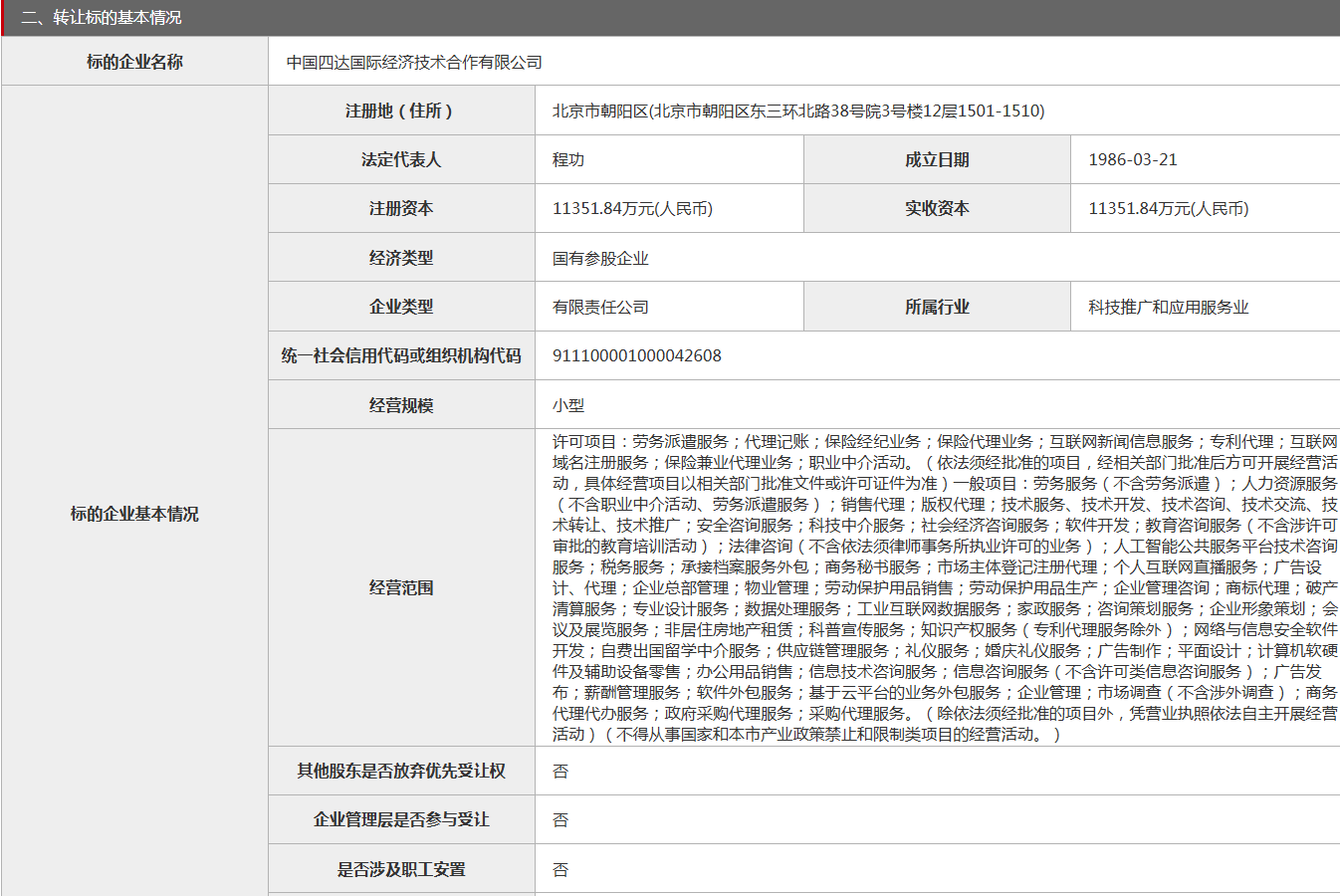Click the 实收资本 label
1340x896 pixels.
pos(937,208)
